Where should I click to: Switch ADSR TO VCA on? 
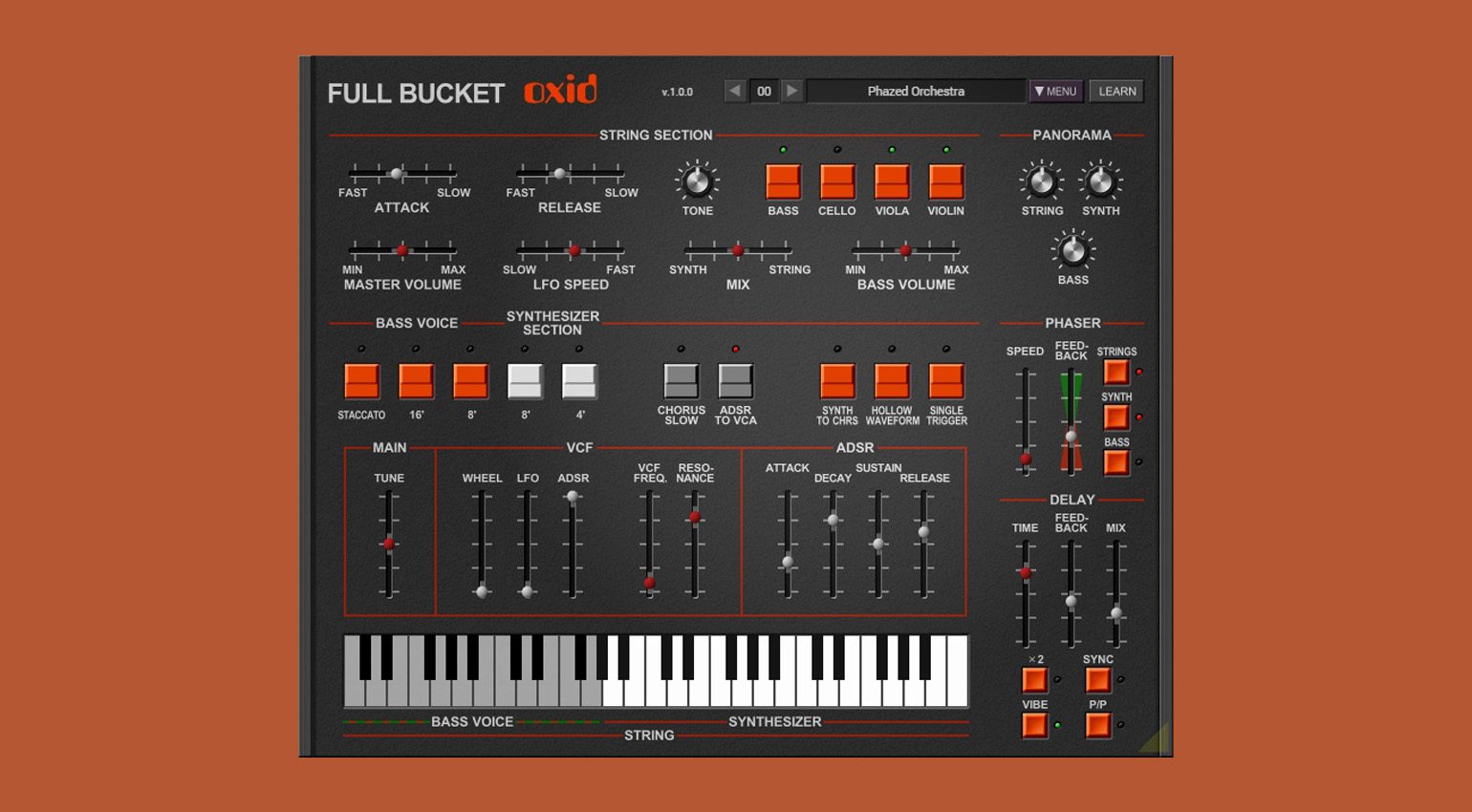click(x=736, y=381)
